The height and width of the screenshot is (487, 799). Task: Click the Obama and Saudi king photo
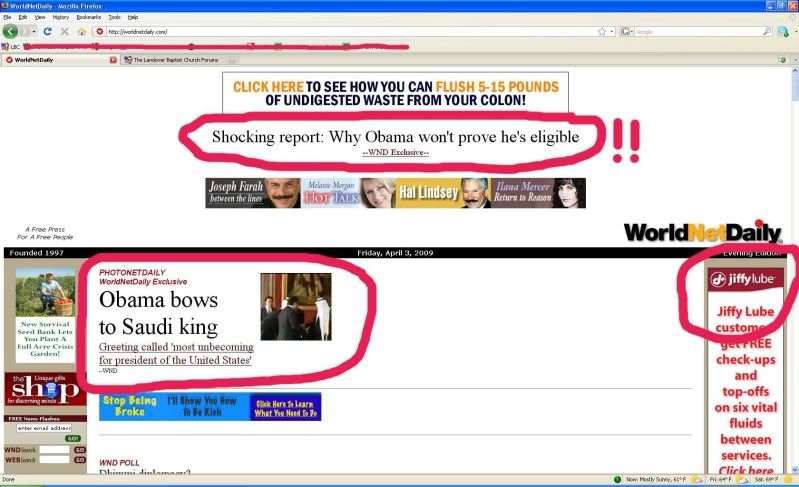pyautogui.click(x=296, y=307)
